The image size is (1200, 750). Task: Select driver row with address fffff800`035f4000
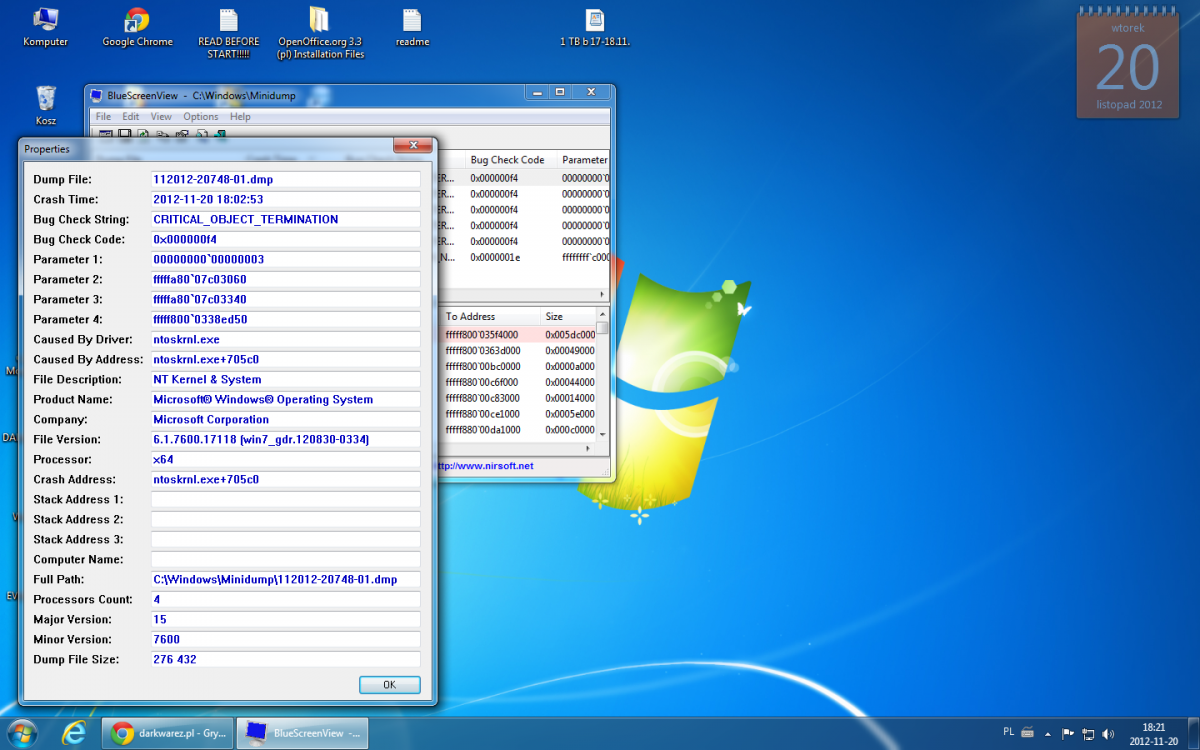tap(519, 334)
